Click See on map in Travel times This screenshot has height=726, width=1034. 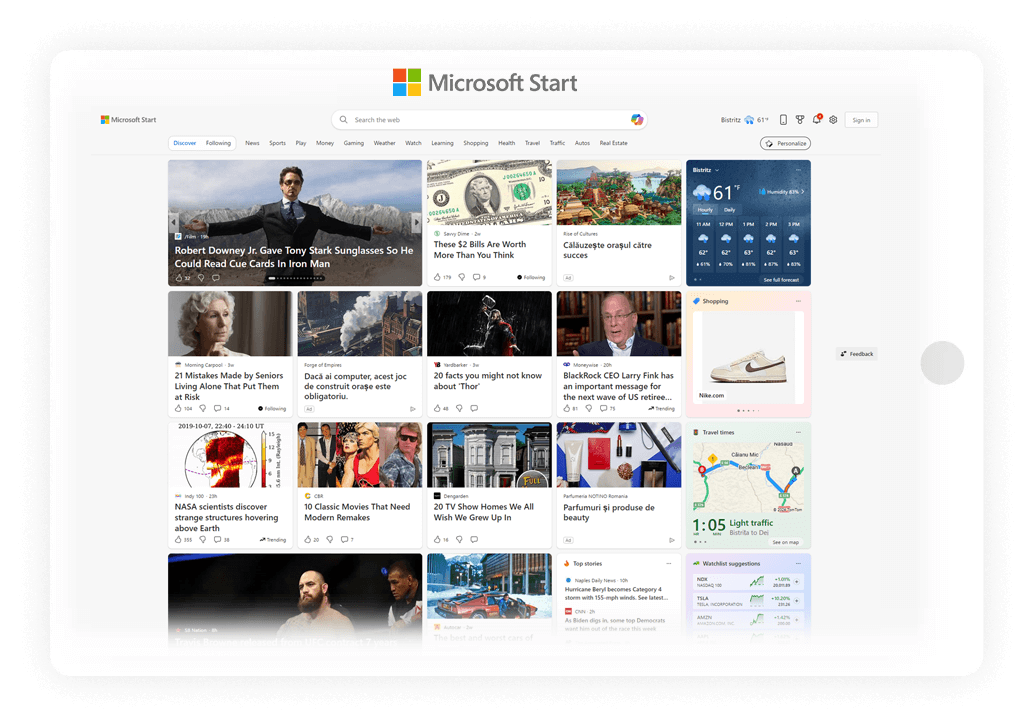tap(785, 543)
